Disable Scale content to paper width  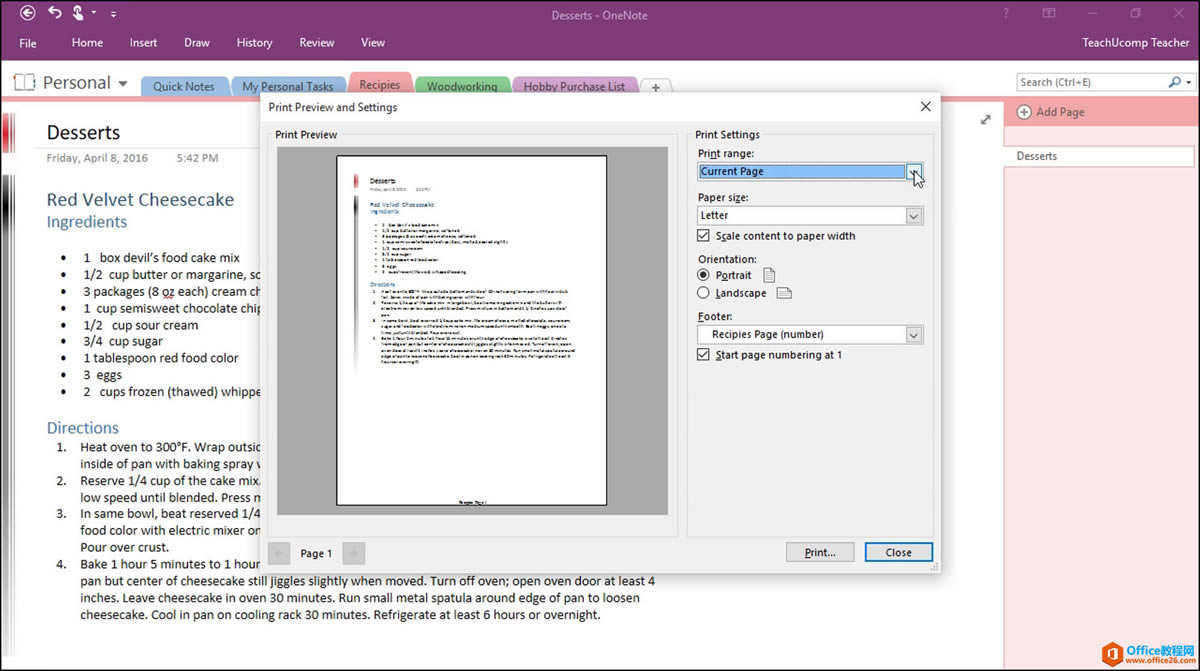pos(703,236)
